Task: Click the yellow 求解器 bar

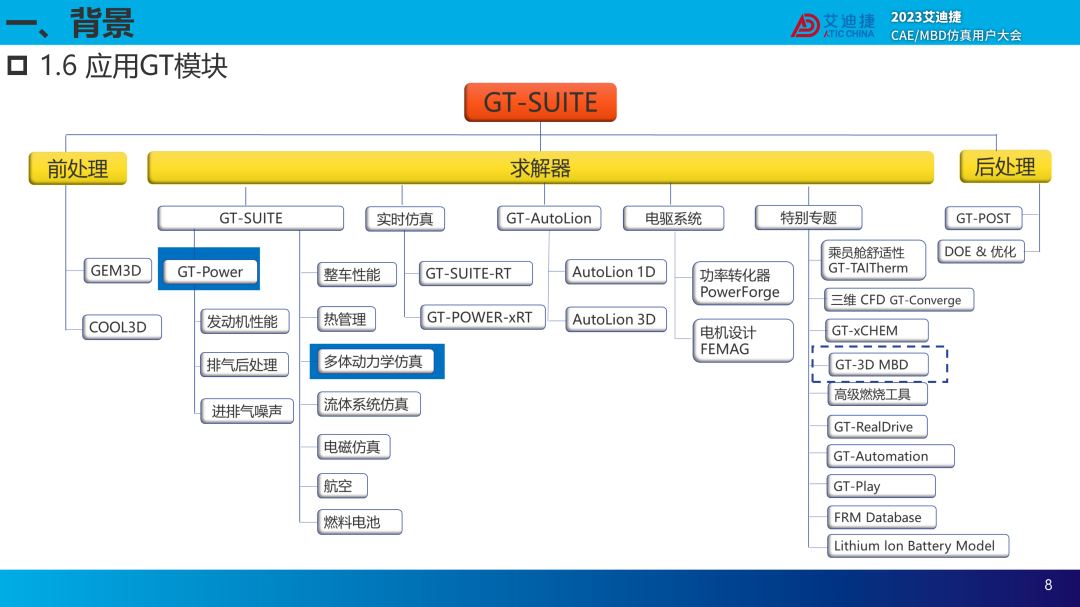Action: click(541, 167)
